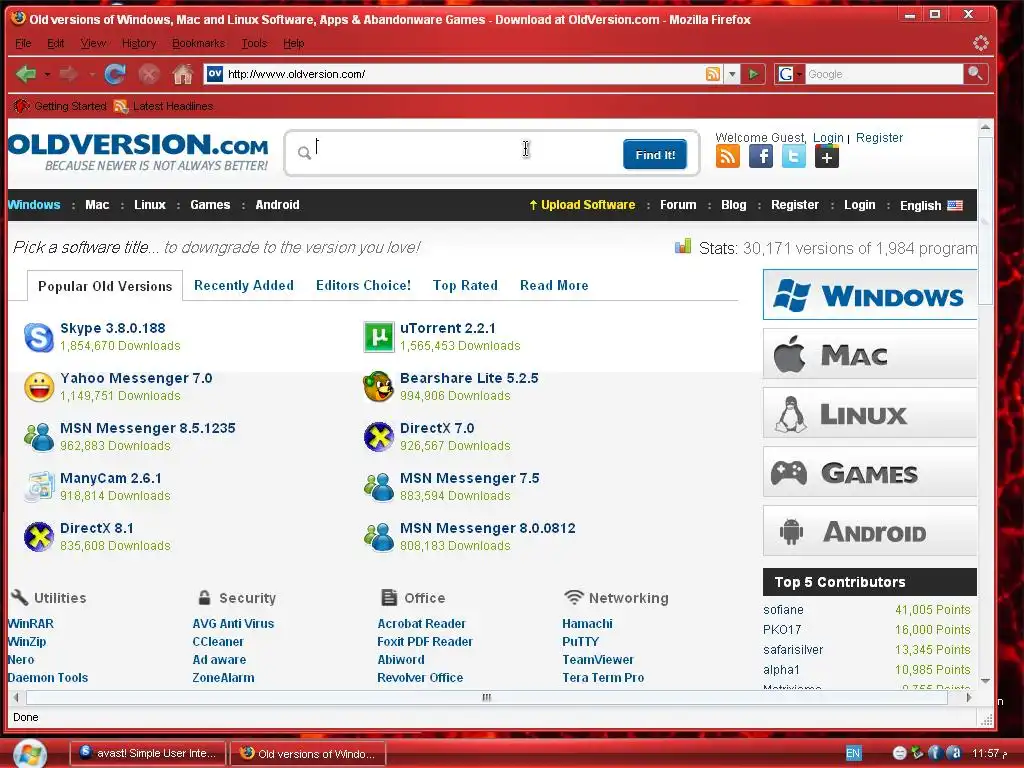Viewport: 1024px width, 768px height.
Task: Click the Foxit PDF Reader link
Action: click(424, 642)
